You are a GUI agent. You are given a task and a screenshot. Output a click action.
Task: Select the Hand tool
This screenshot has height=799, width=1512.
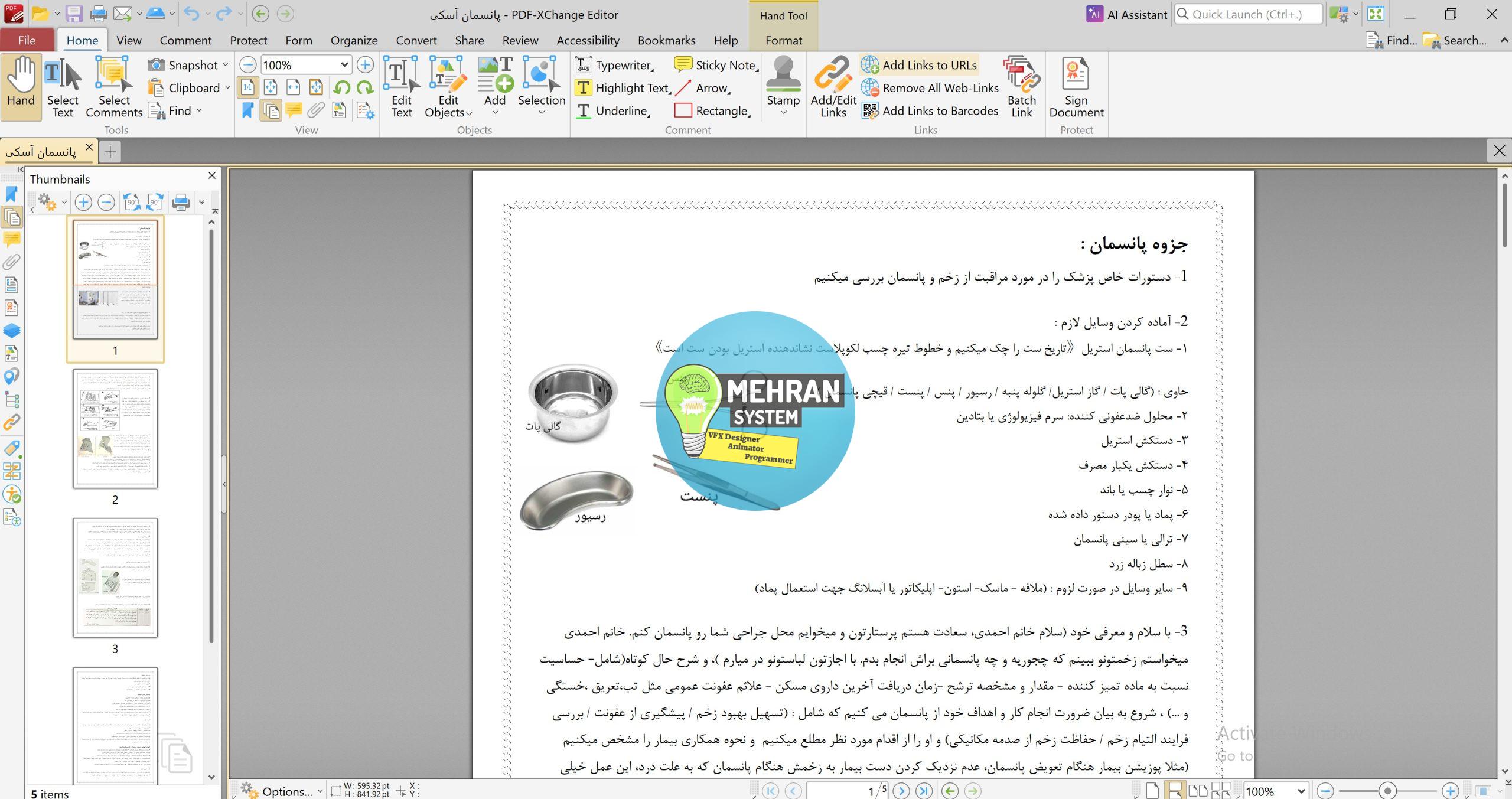click(x=21, y=86)
